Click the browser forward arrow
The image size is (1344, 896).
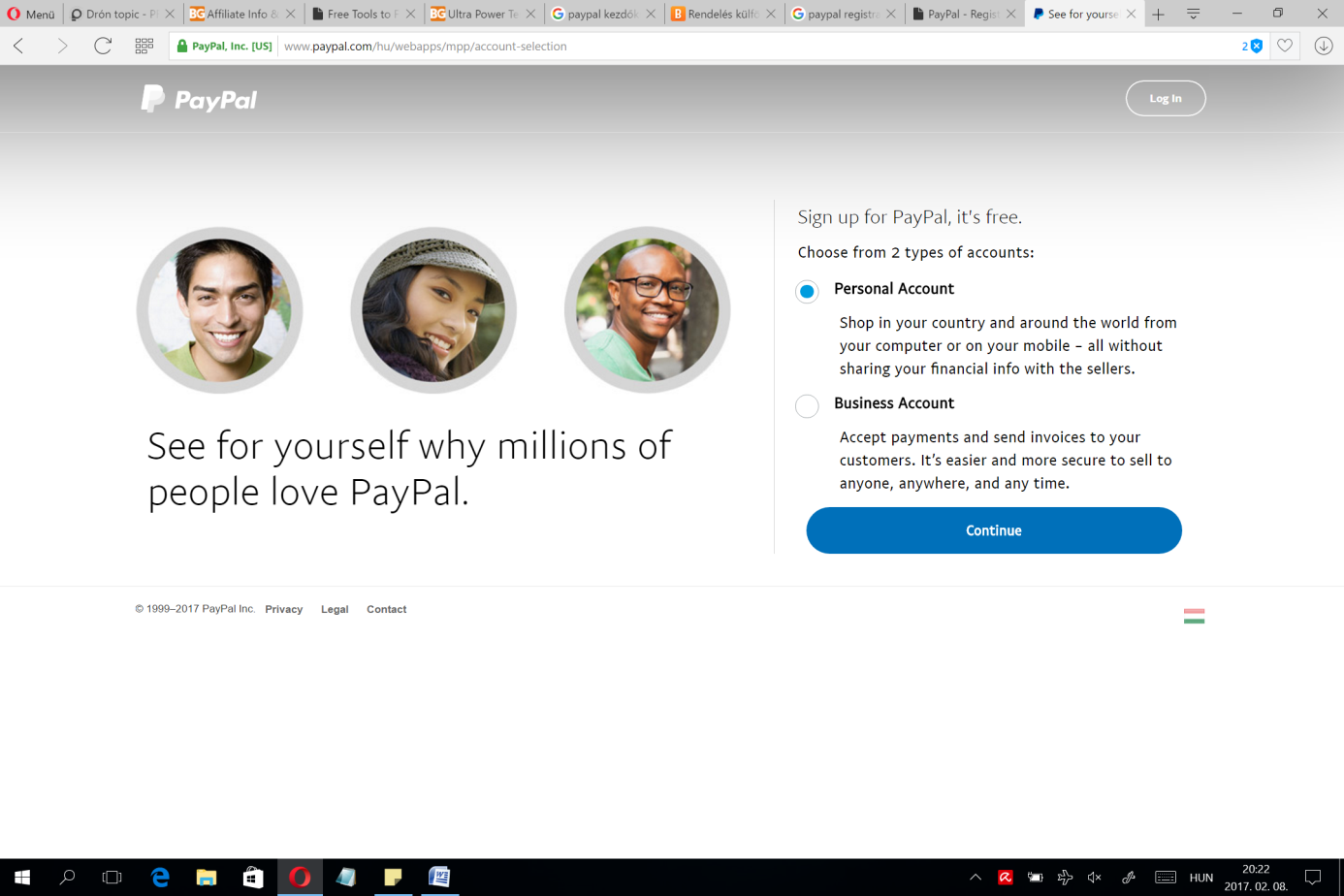[x=62, y=46]
